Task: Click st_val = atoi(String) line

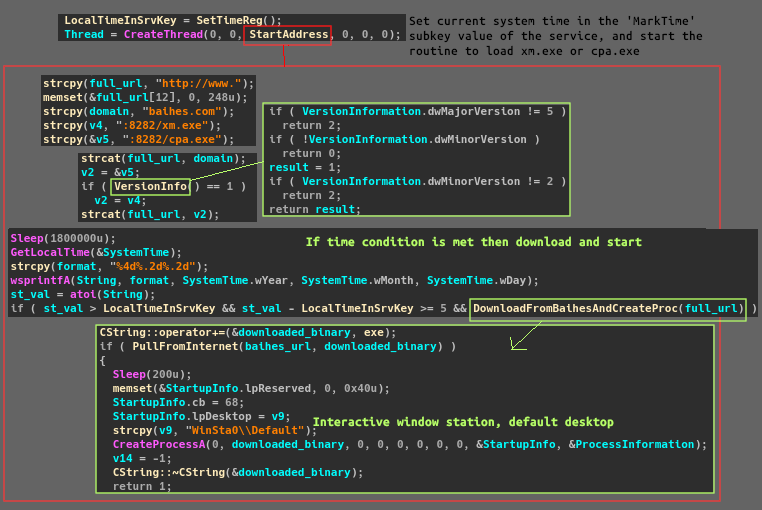Action: point(83,295)
